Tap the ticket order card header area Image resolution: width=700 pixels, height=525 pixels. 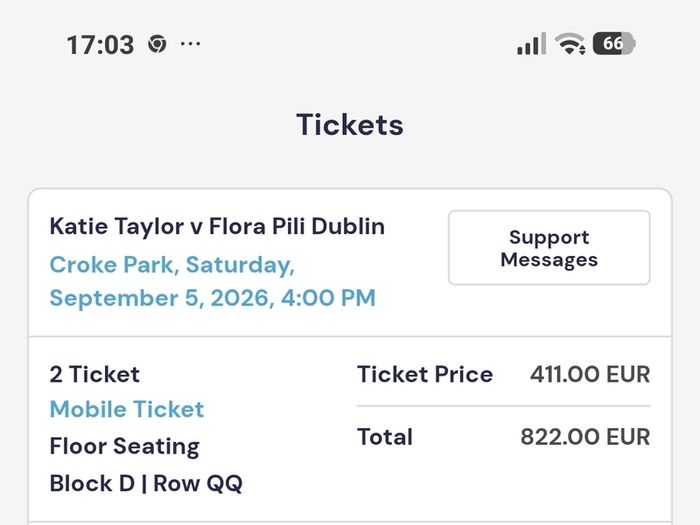coord(350,263)
